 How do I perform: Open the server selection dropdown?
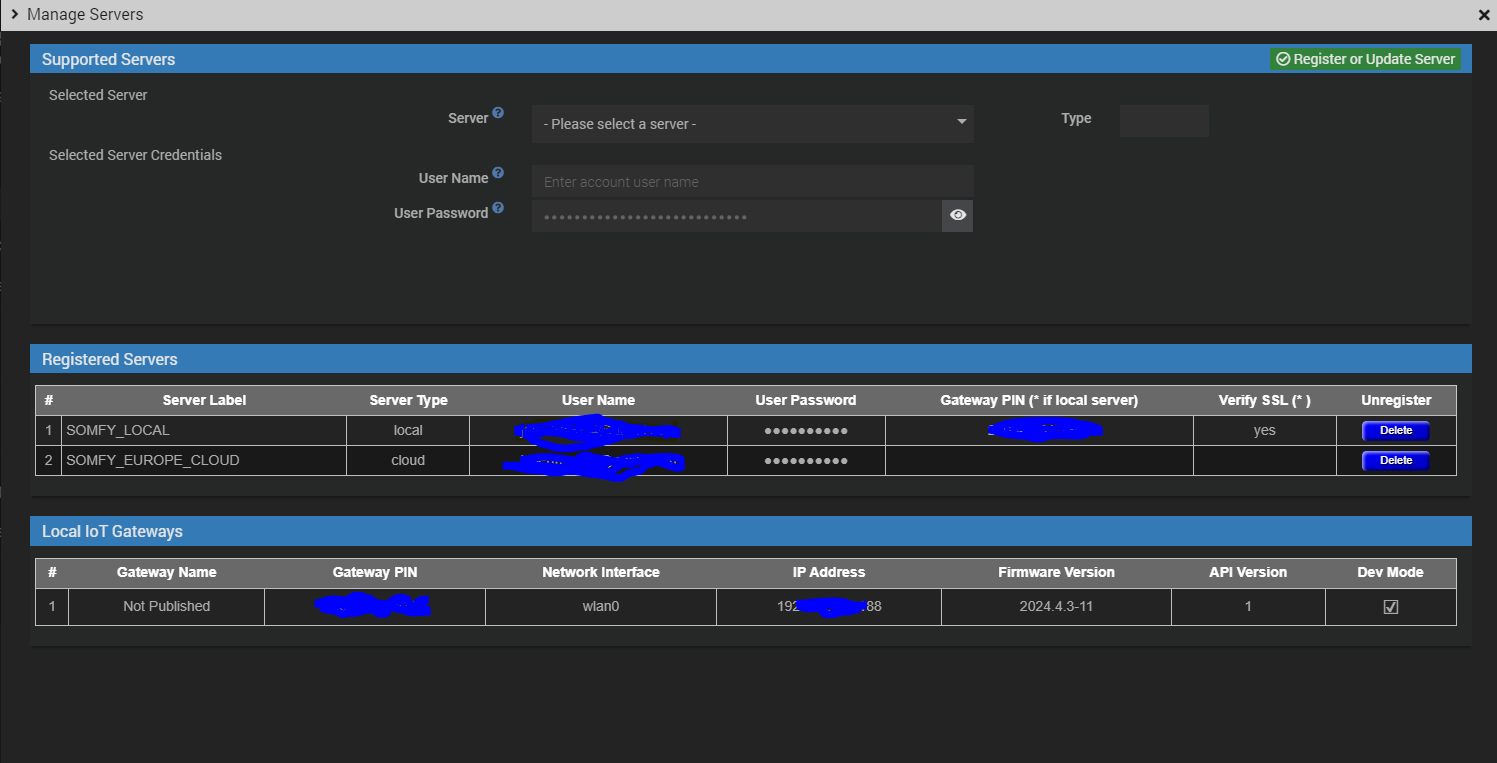752,124
